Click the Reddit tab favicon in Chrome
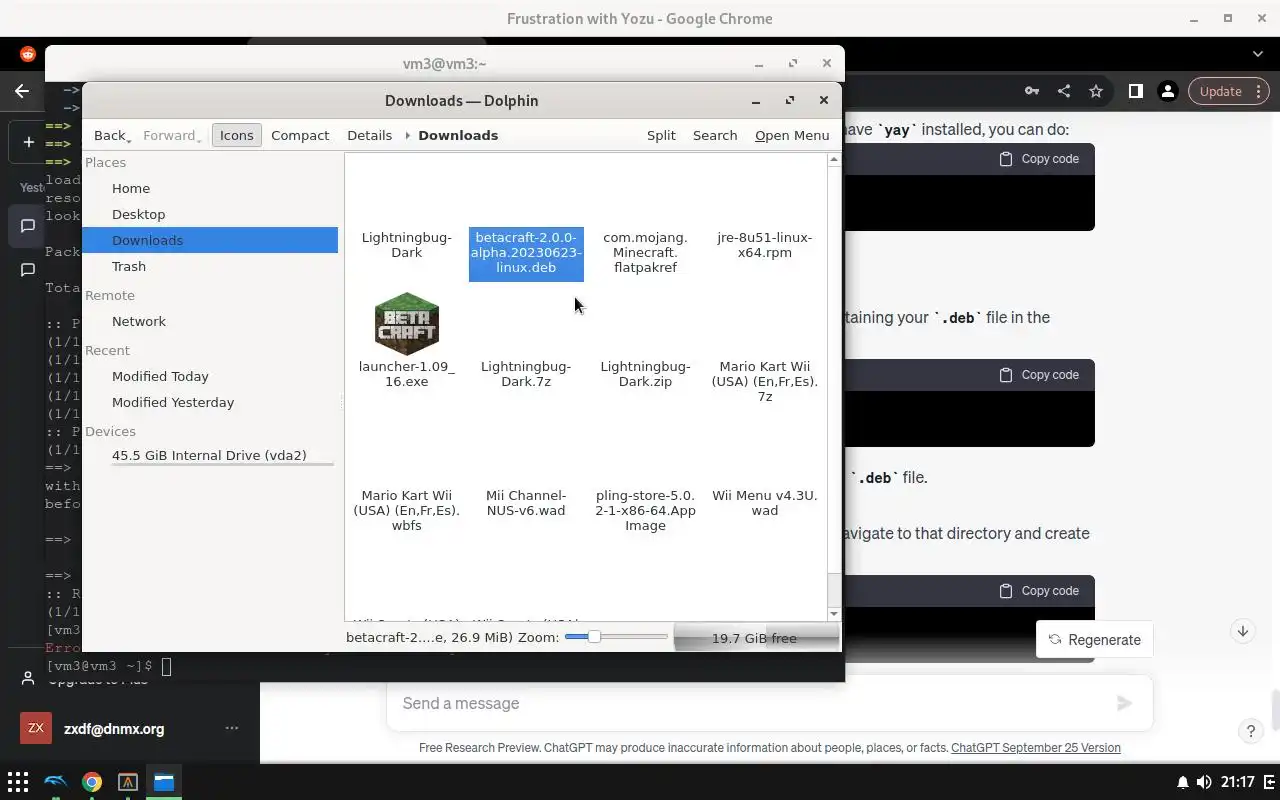1280x800 pixels. (28, 54)
